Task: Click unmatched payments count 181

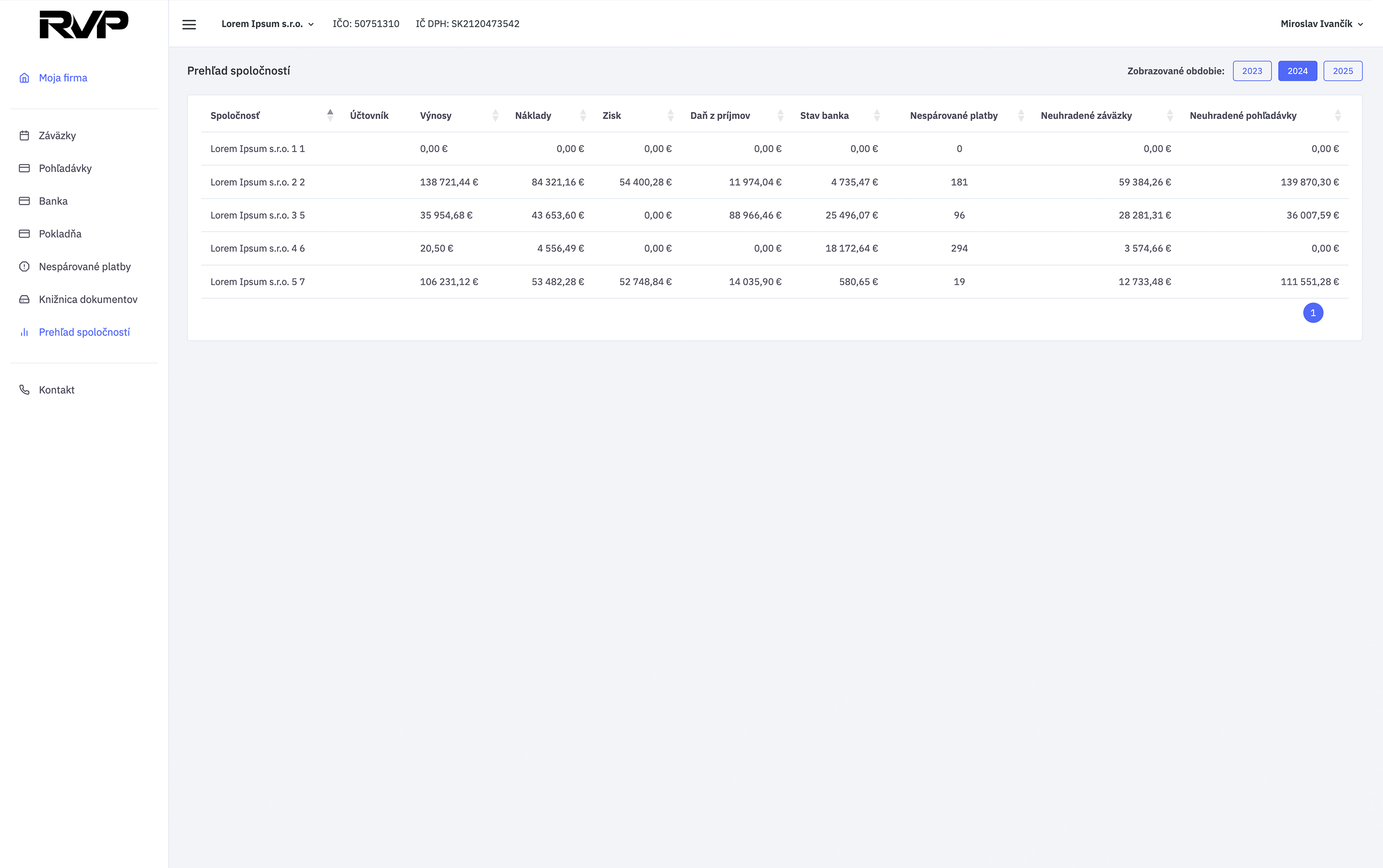Action: [x=959, y=182]
